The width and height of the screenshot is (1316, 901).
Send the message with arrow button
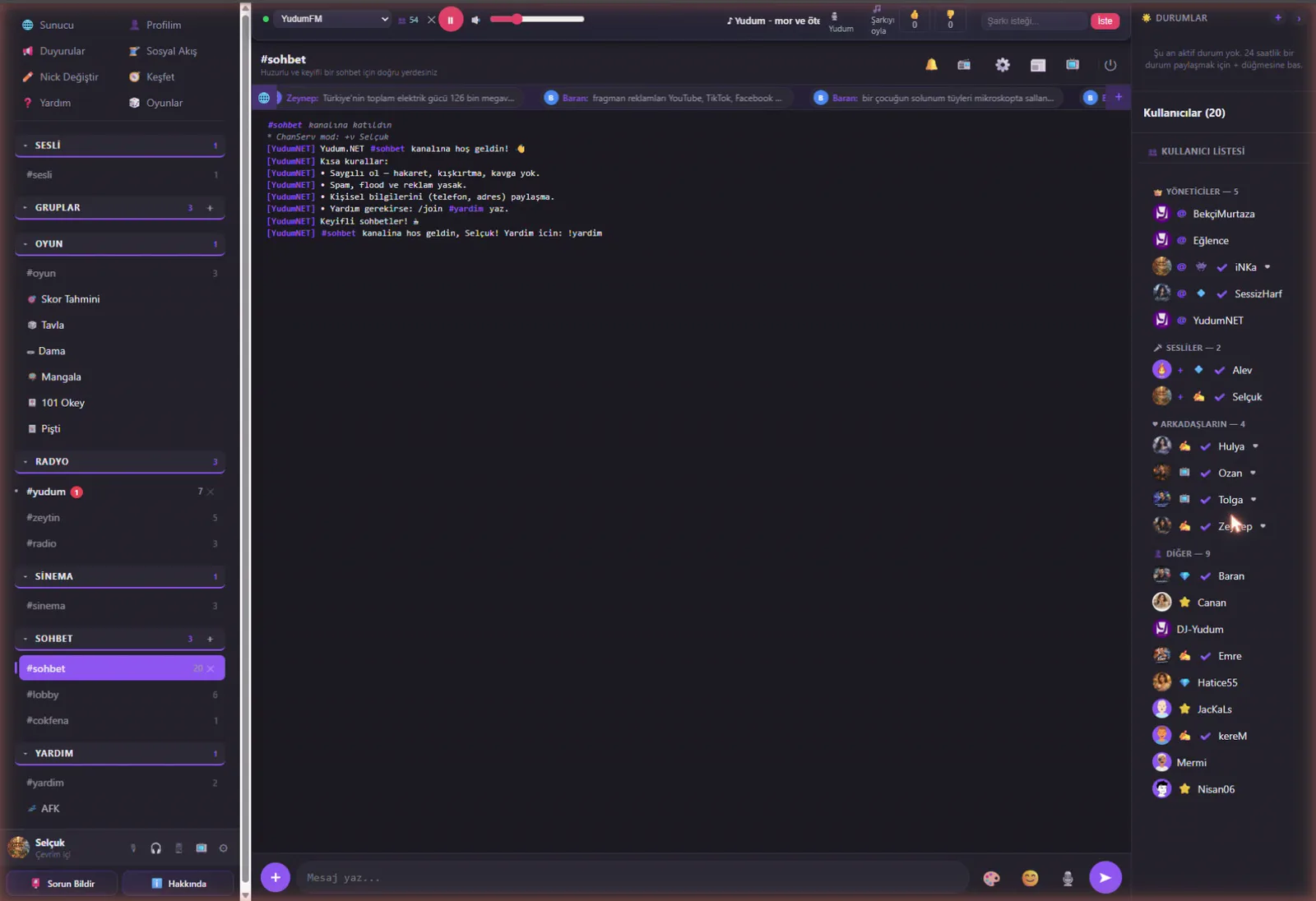click(1105, 877)
